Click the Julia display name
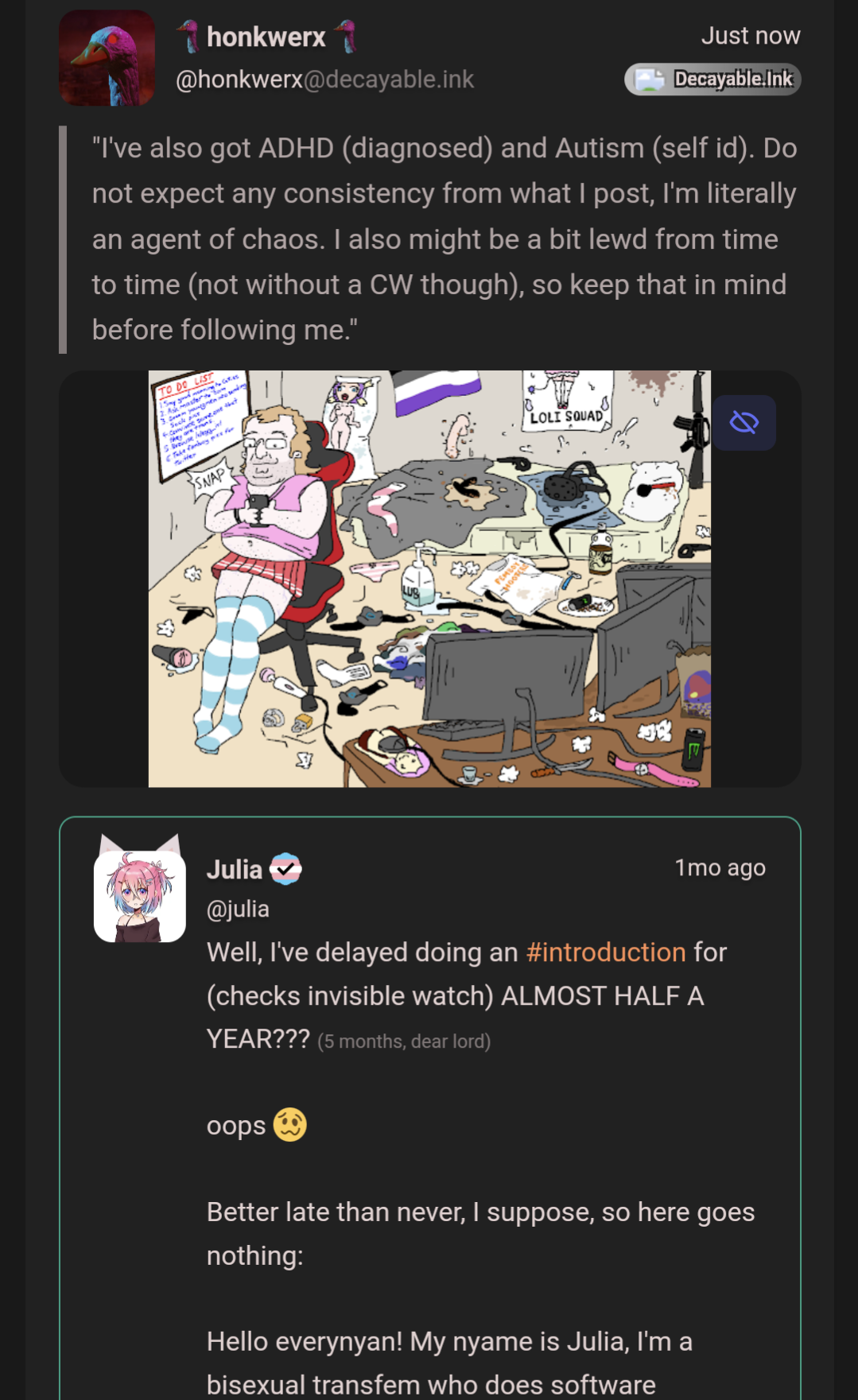This screenshot has height=1400, width=858. [x=235, y=869]
